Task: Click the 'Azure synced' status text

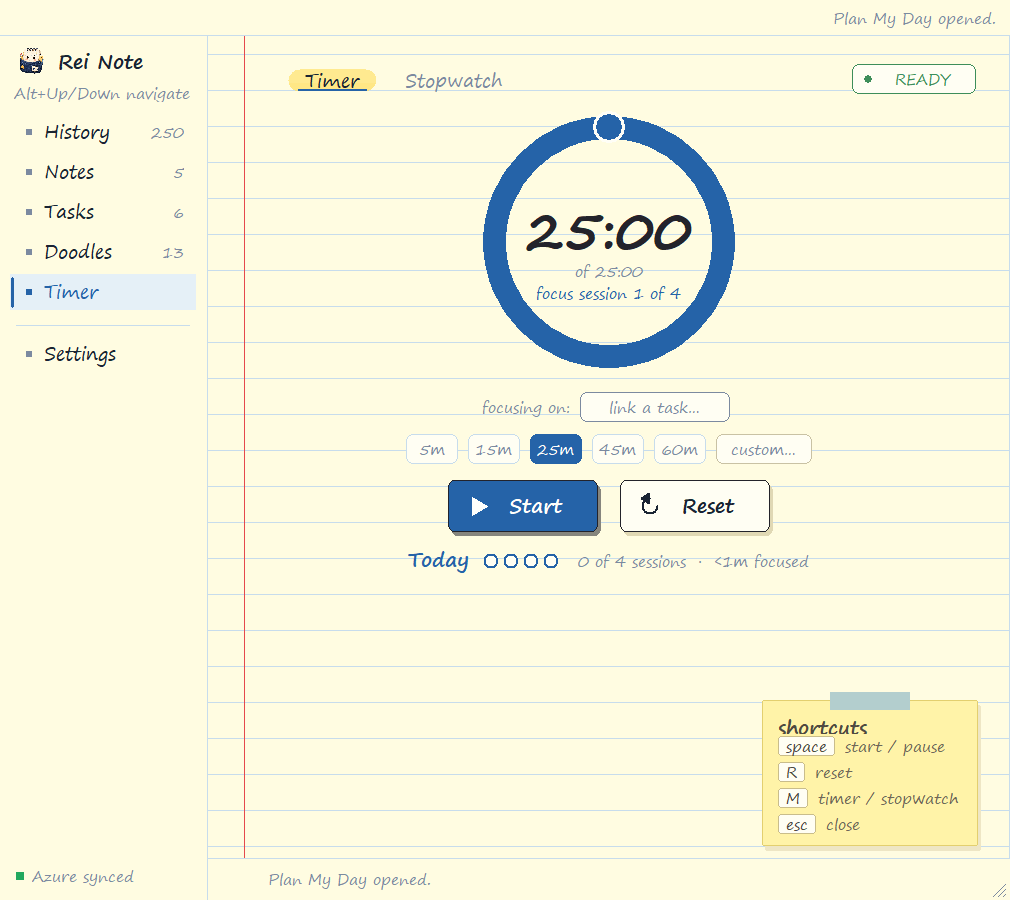Action: tap(82, 877)
